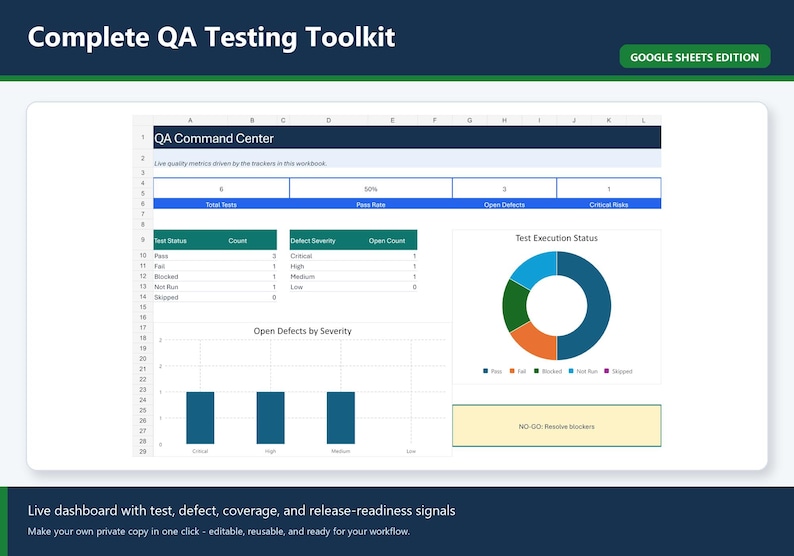Click the Blocked legend color swatch
This screenshot has height=556, width=794.
[536, 371]
